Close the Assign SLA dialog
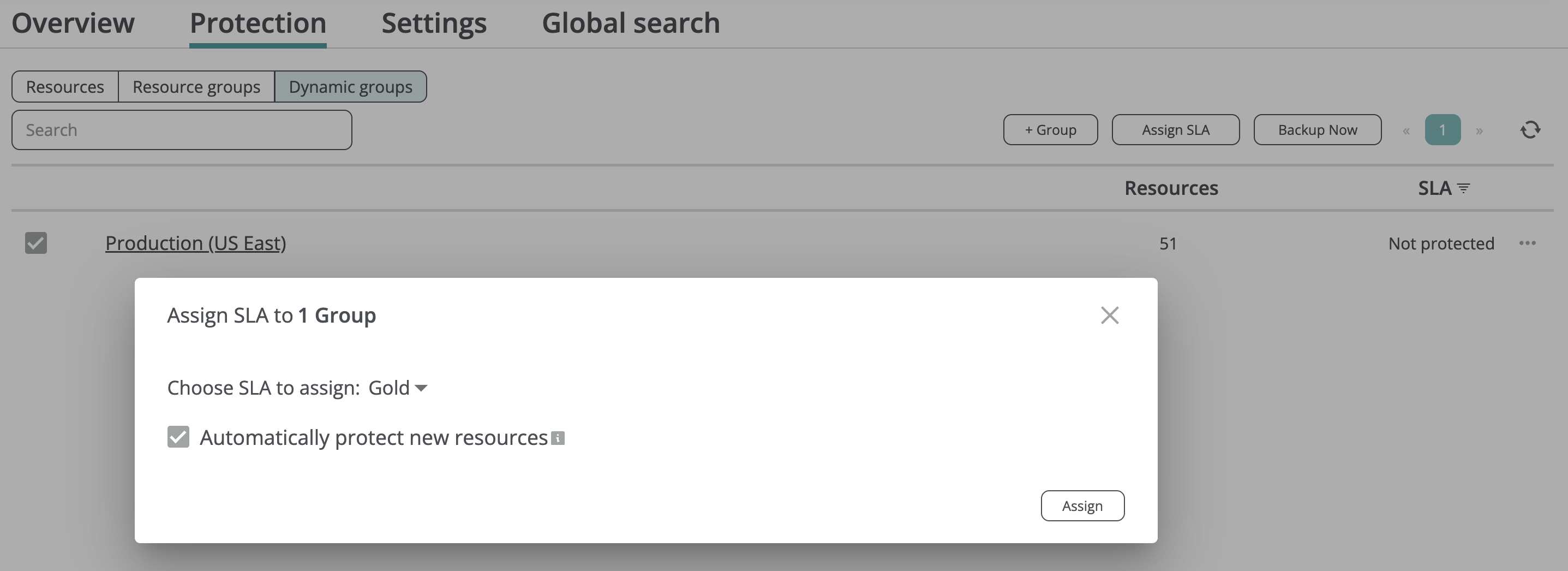The height and width of the screenshot is (571, 1568). pyautogui.click(x=1110, y=316)
